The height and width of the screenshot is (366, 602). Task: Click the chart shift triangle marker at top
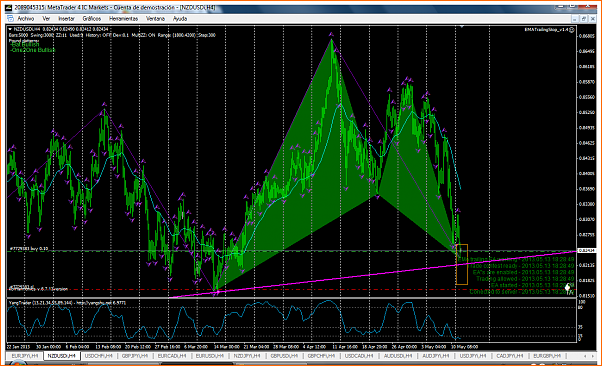(462, 26)
